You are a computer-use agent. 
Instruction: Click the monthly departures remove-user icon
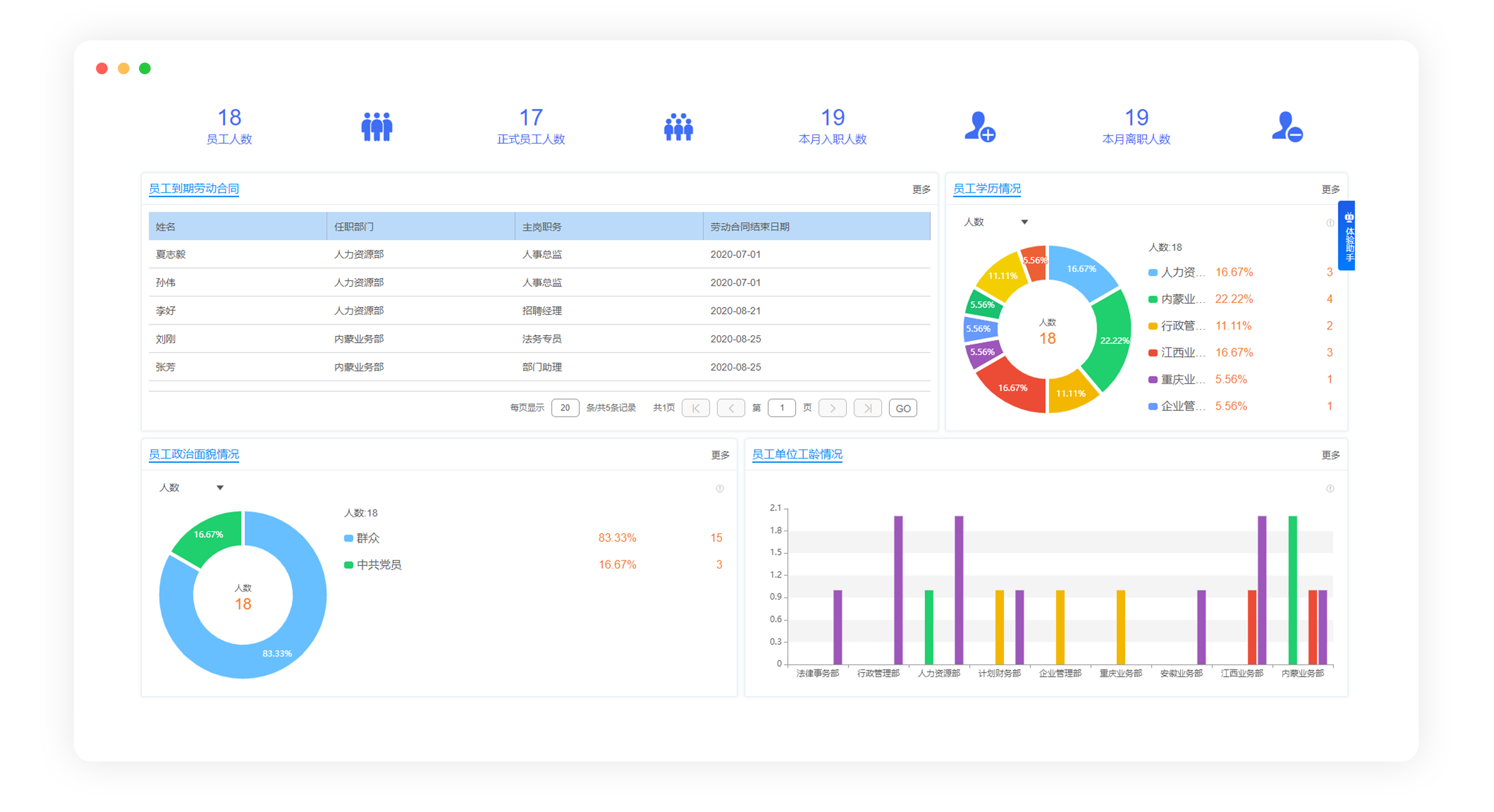(1287, 127)
